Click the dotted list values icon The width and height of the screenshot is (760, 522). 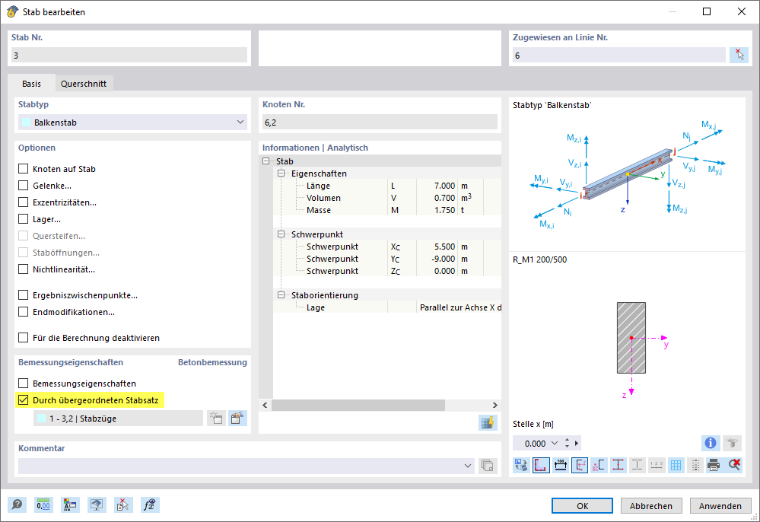click(x=695, y=465)
